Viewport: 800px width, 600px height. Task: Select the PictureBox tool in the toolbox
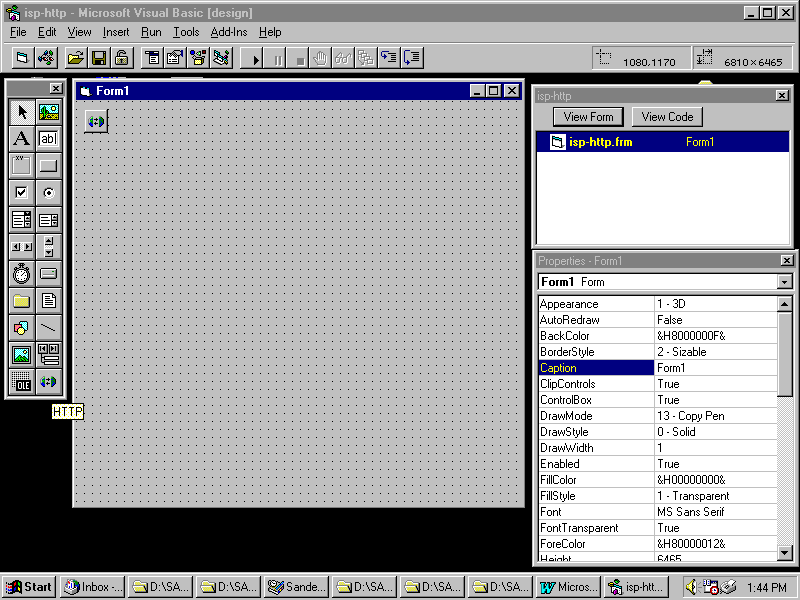pos(48,112)
